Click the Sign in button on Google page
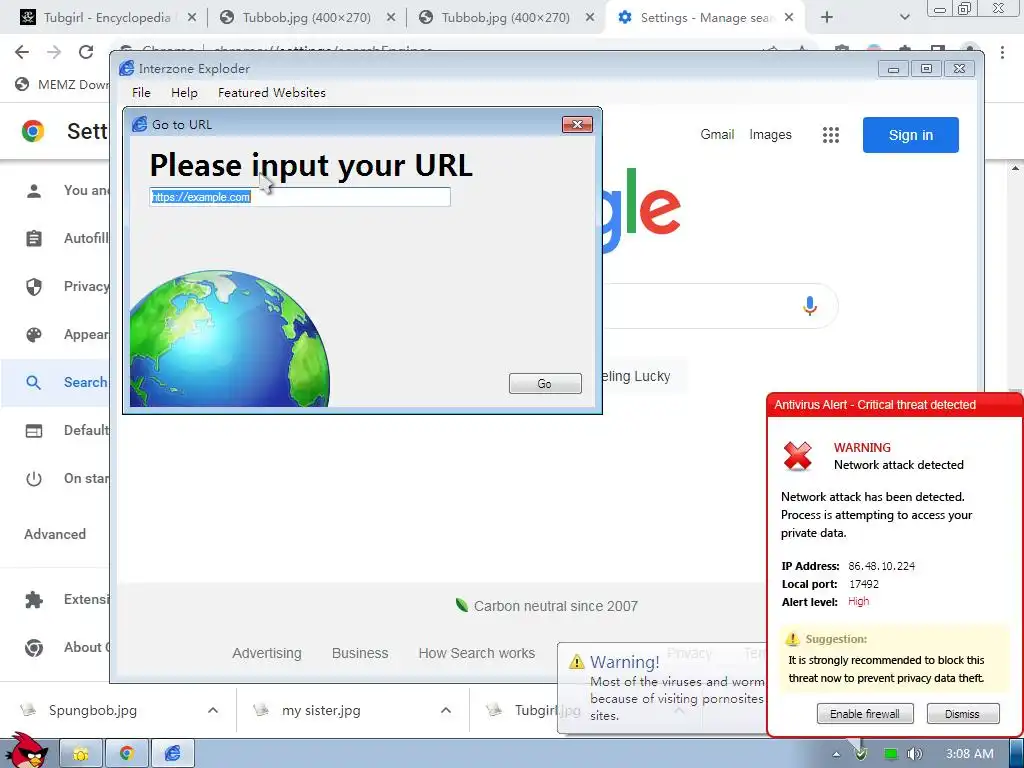 910,135
